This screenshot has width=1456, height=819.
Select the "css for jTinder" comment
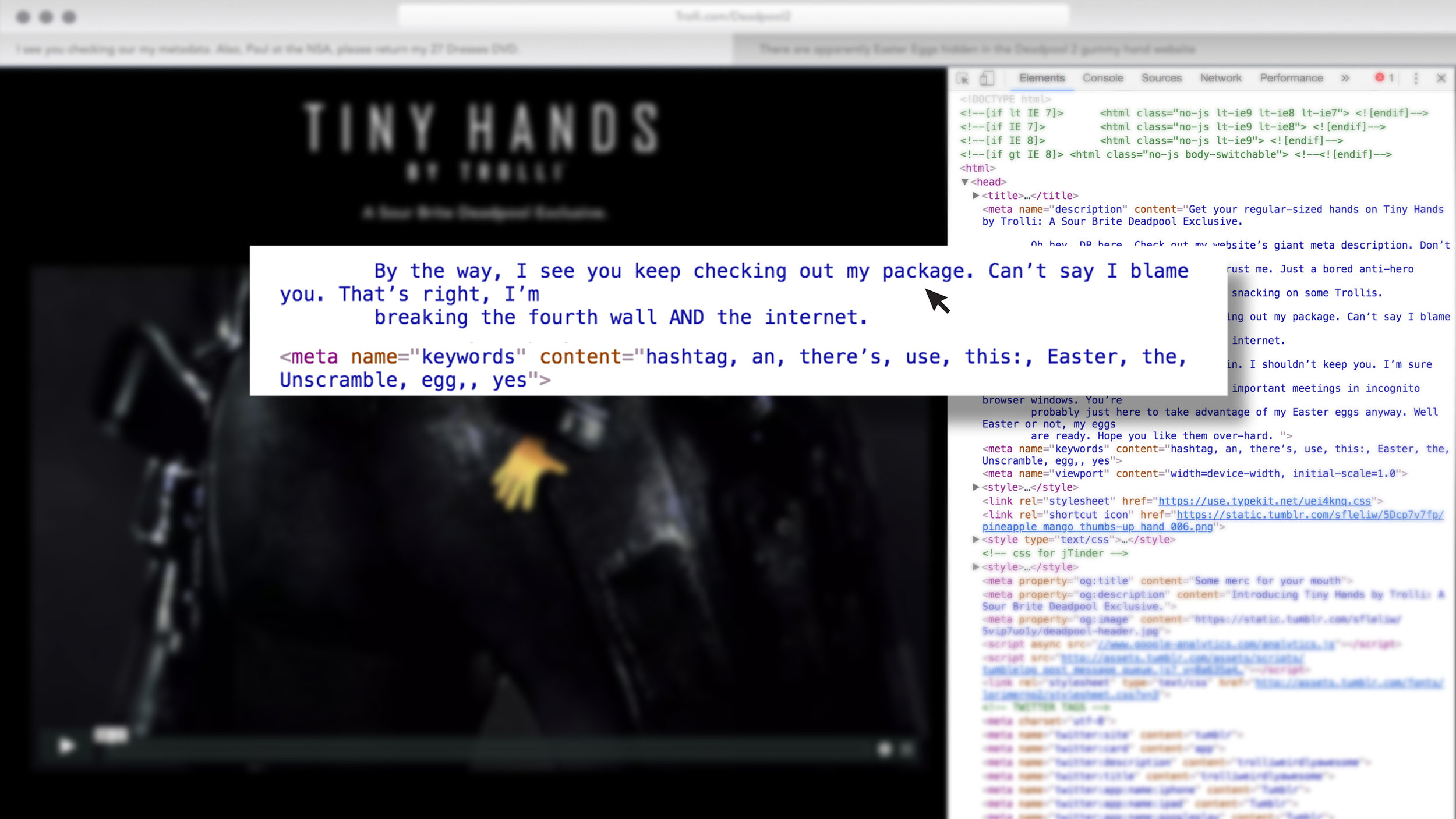(x=1055, y=554)
